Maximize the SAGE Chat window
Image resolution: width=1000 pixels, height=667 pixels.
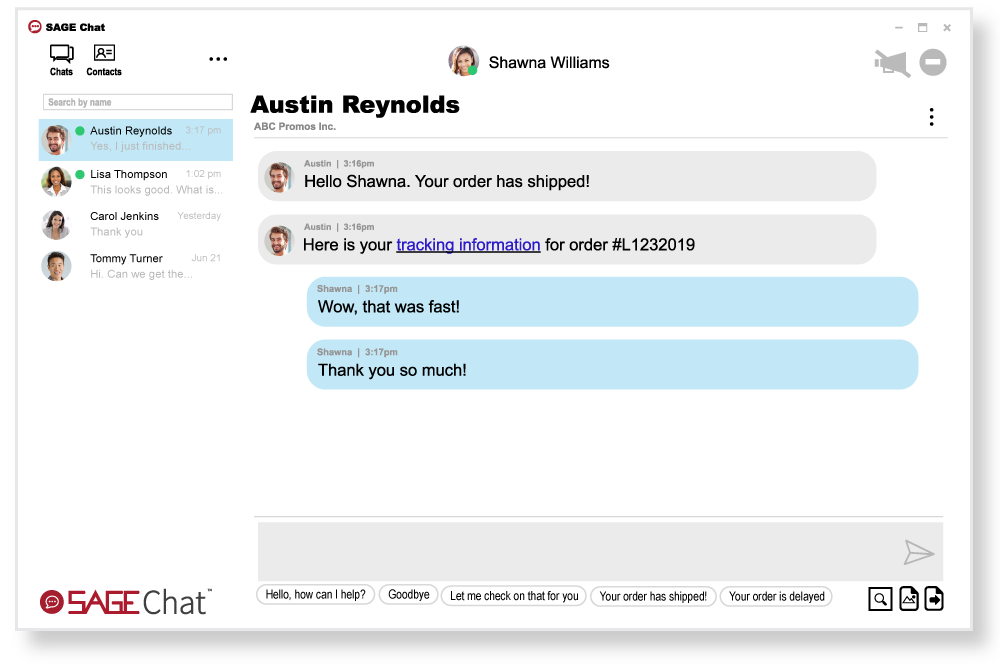(922, 27)
